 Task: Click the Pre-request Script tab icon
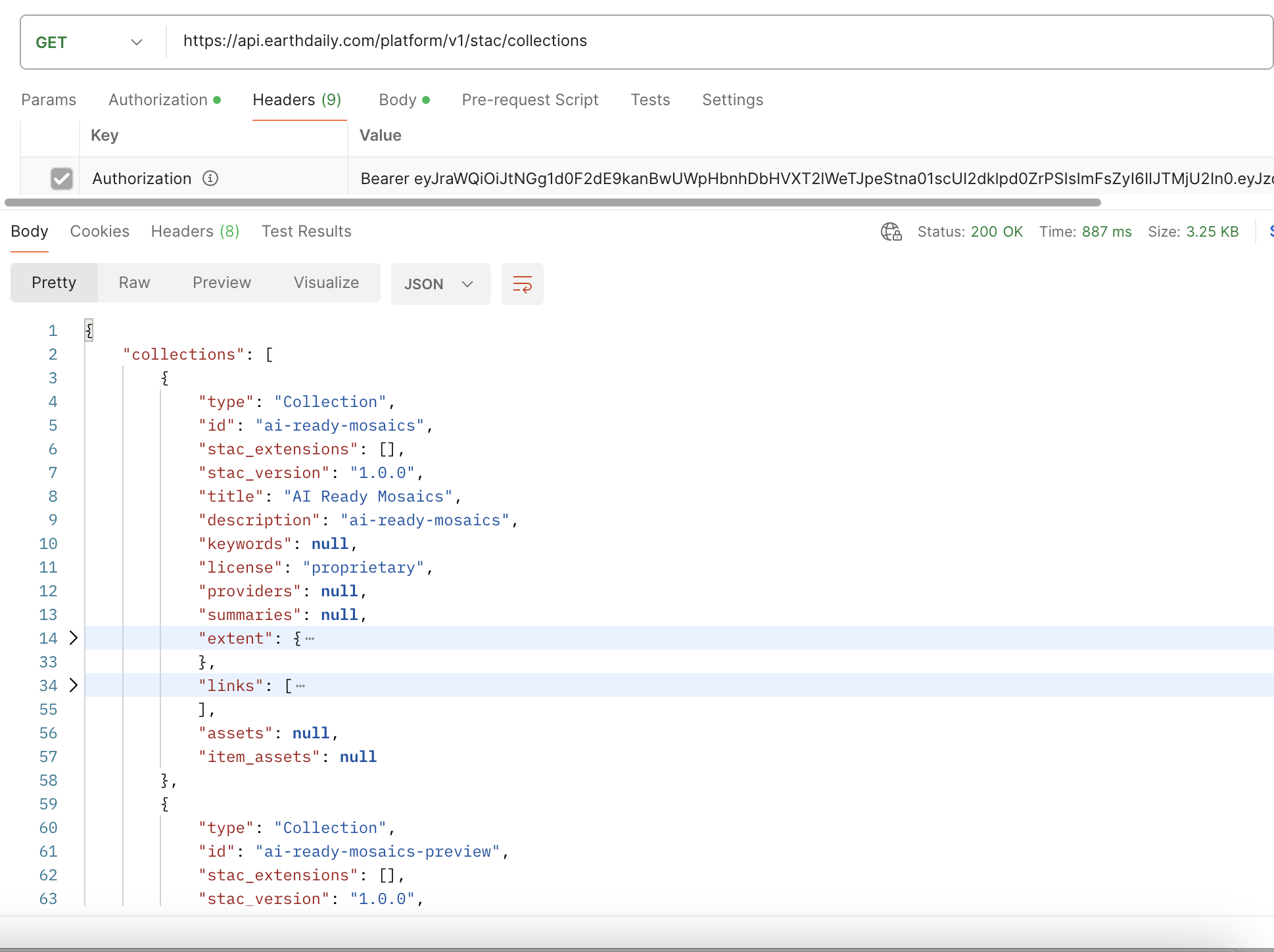[x=530, y=100]
